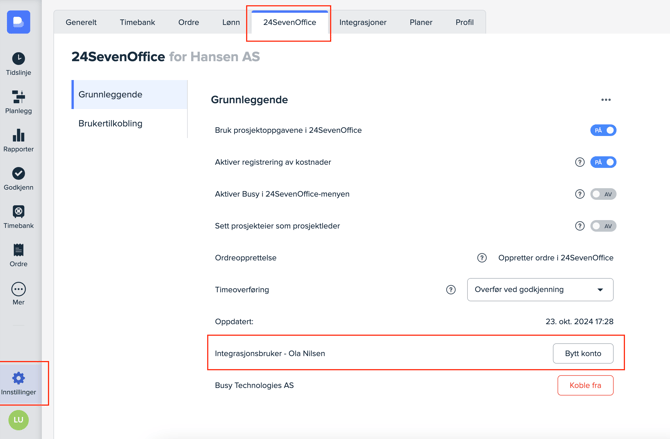Click the 'Bytt konto' button
This screenshot has height=439, width=670.
[583, 353]
